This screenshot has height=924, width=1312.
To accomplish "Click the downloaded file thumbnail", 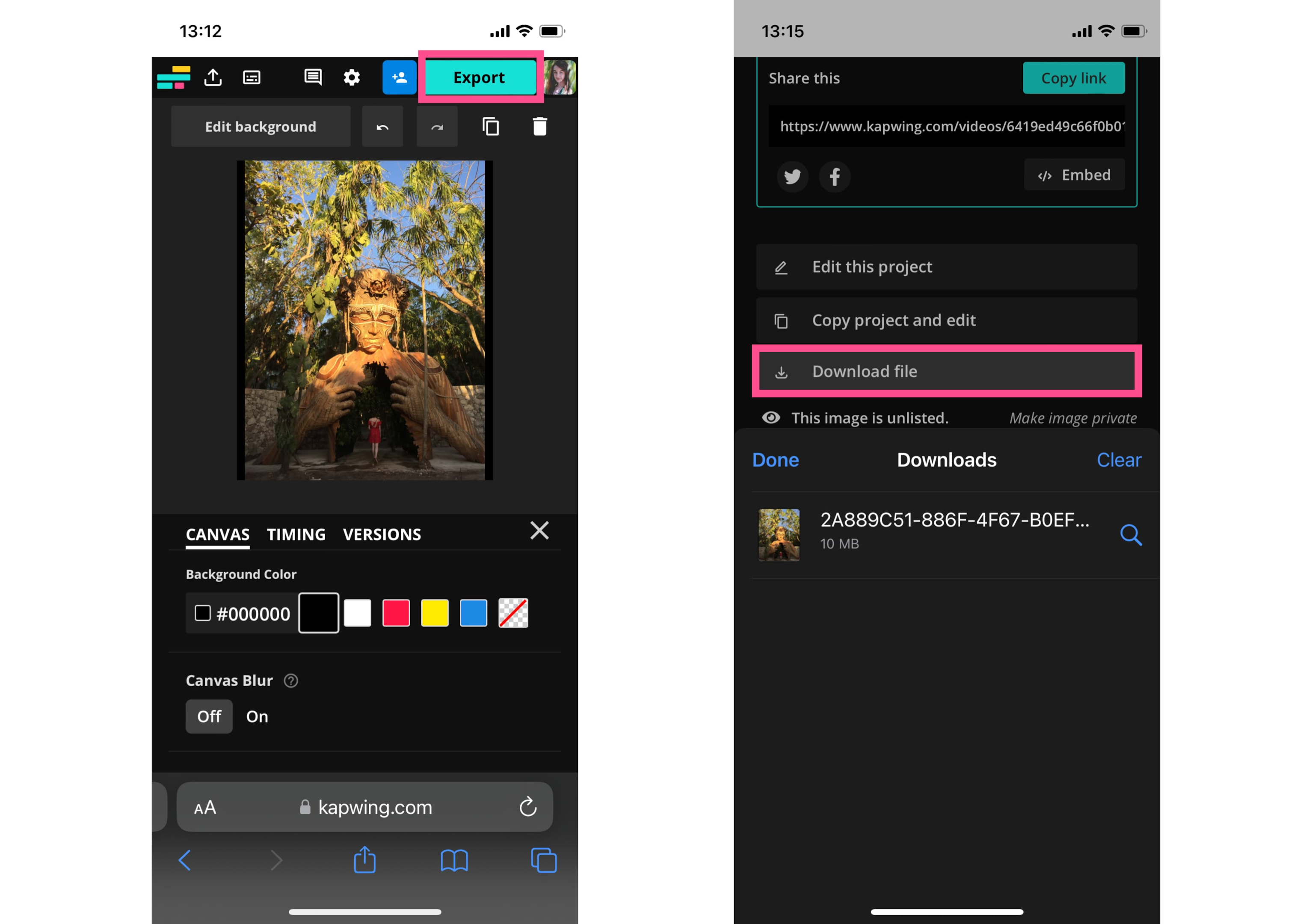I will pos(779,535).
